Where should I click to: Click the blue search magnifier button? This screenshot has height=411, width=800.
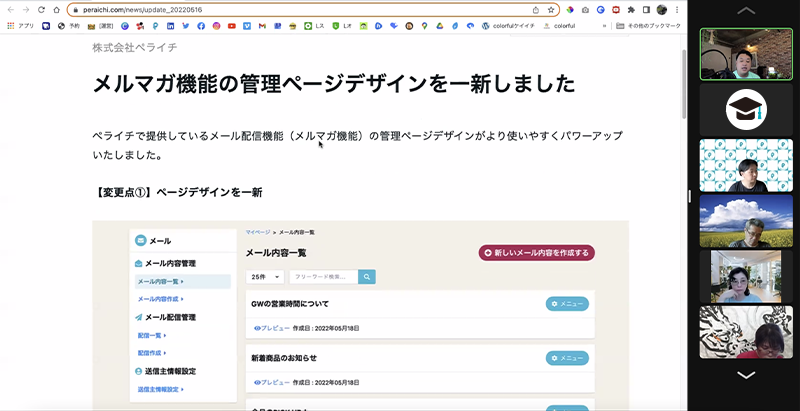point(367,277)
